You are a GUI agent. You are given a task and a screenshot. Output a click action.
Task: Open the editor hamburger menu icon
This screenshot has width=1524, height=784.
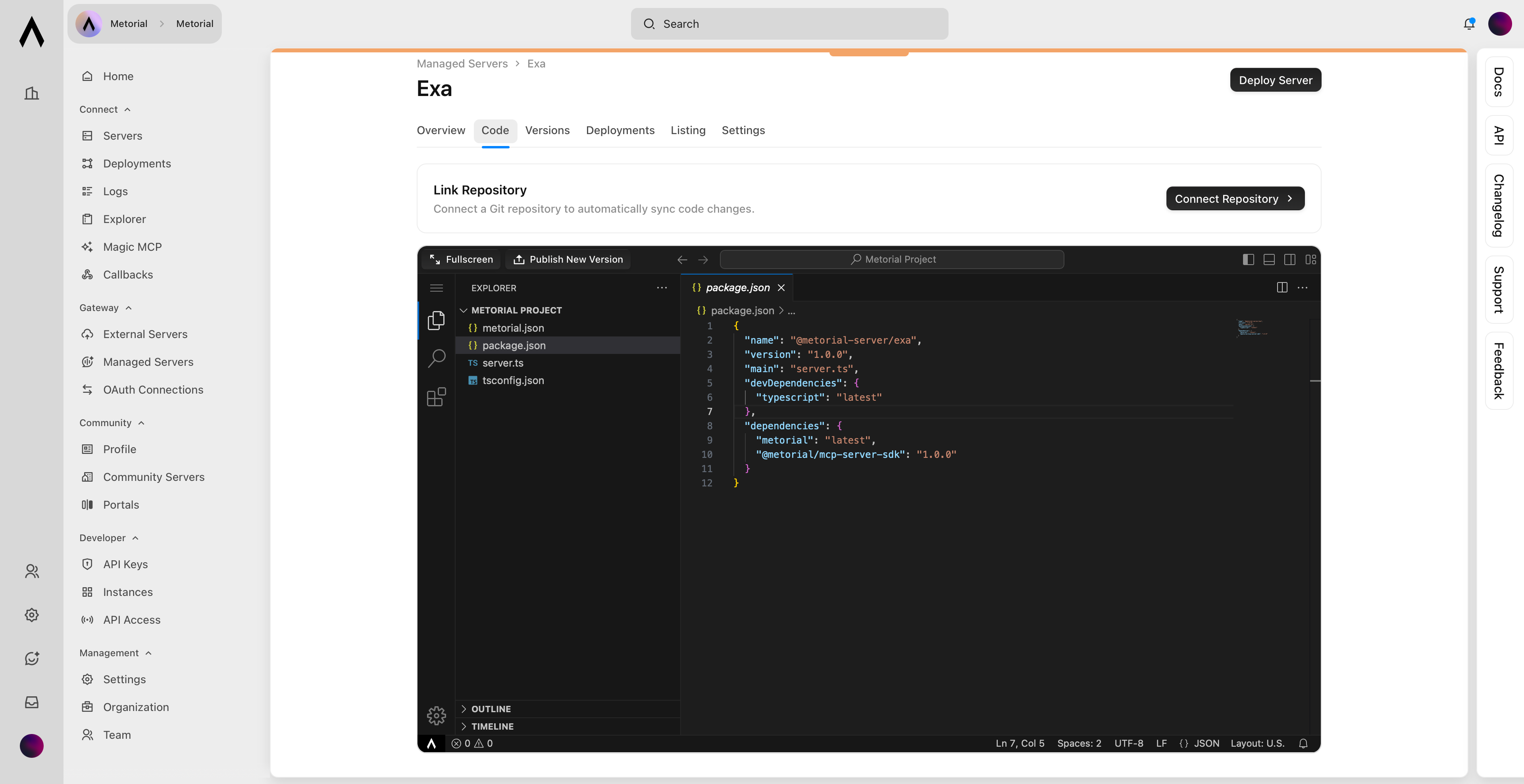[x=437, y=288]
